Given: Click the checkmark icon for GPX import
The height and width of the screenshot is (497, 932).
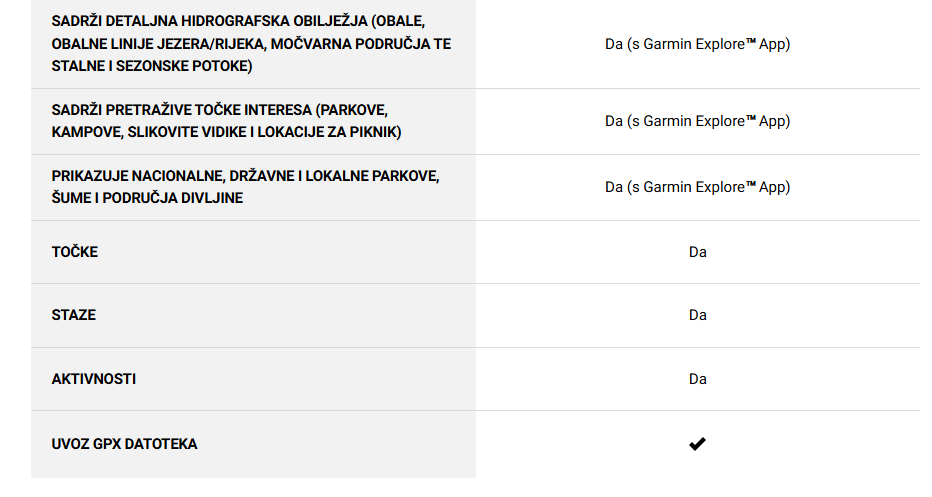Looking at the screenshot, I should tap(697, 444).
